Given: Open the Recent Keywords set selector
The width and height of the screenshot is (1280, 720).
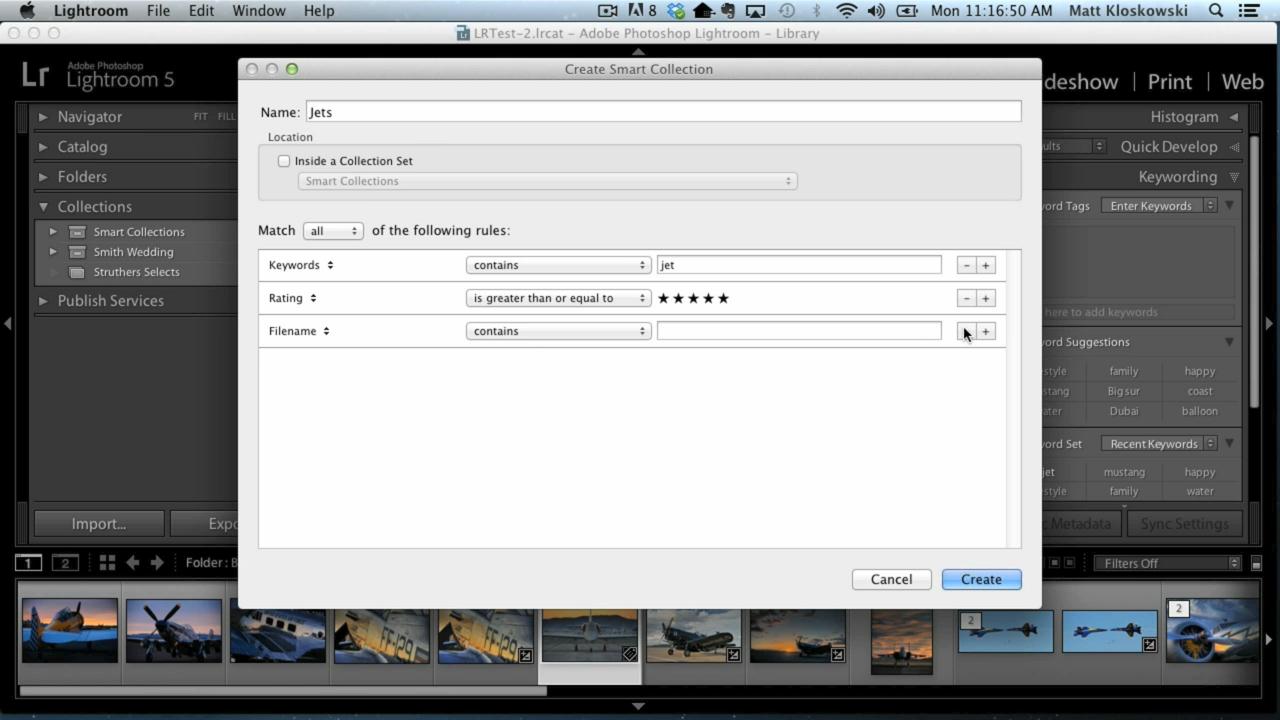Looking at the screenshot, I should point(1159,444).
